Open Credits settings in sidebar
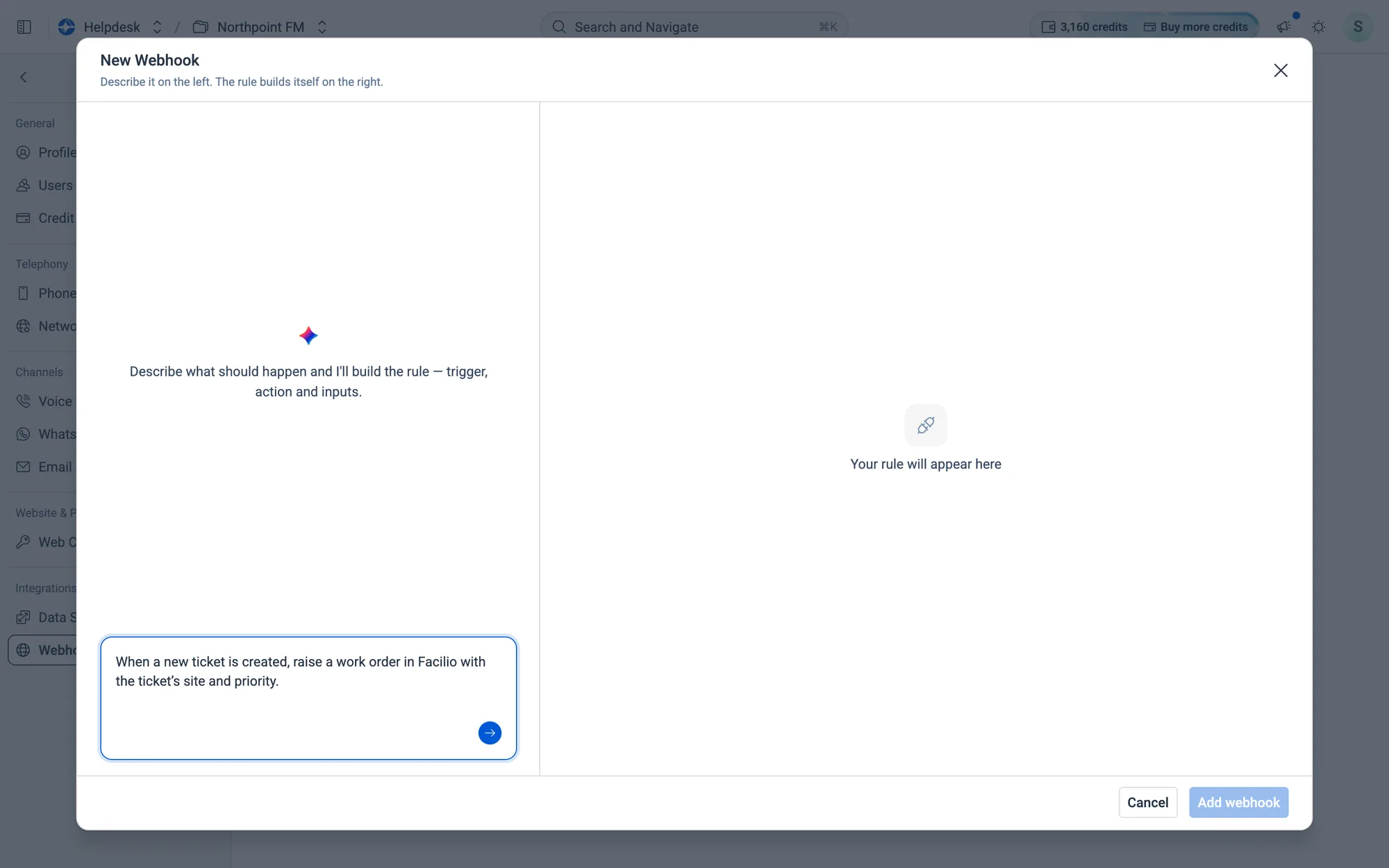This screenshot has height=868, width=1389. [45, 218]
